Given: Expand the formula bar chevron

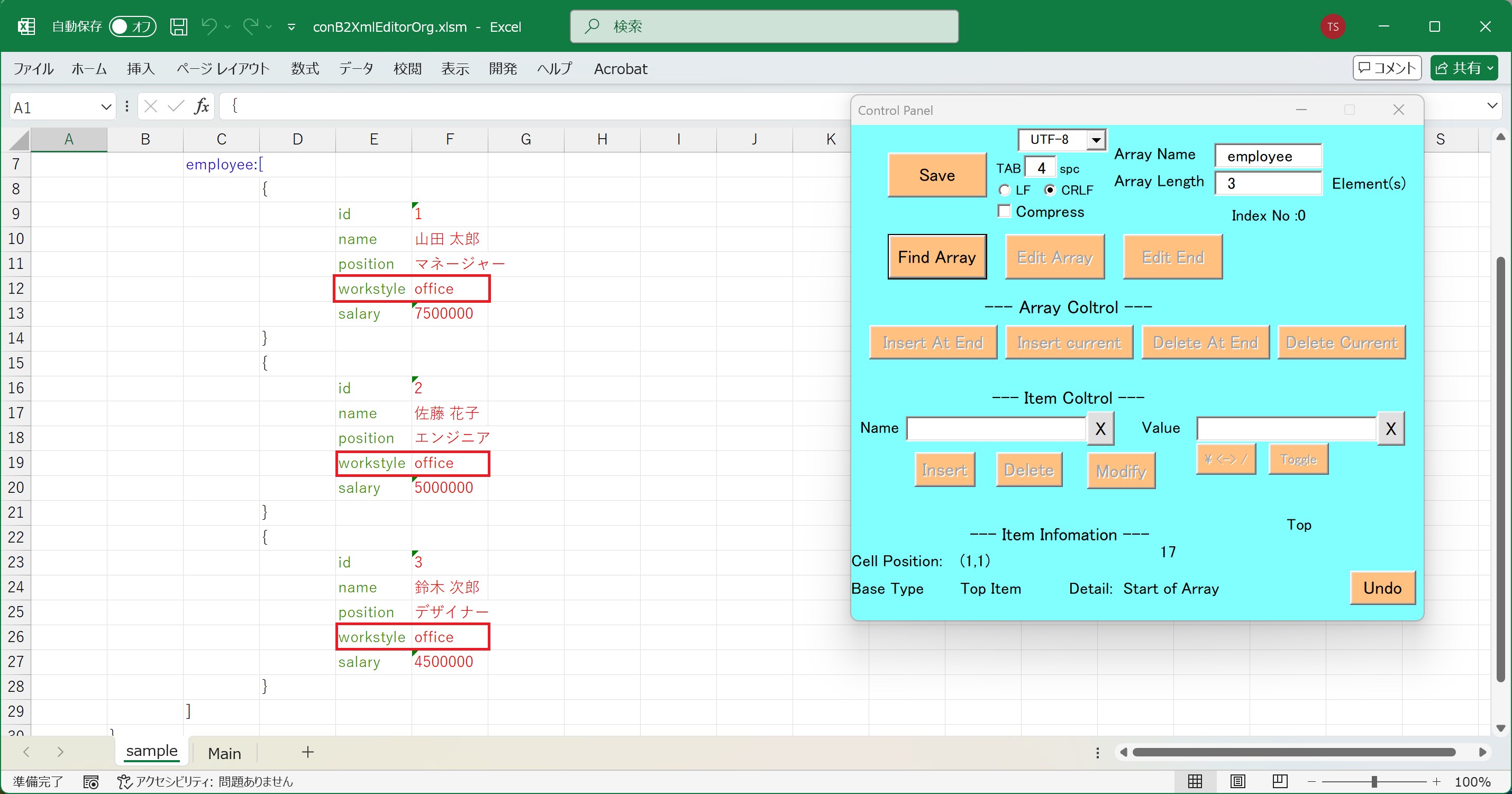Looking at the screenshot, I should (x=1492, y=106).
